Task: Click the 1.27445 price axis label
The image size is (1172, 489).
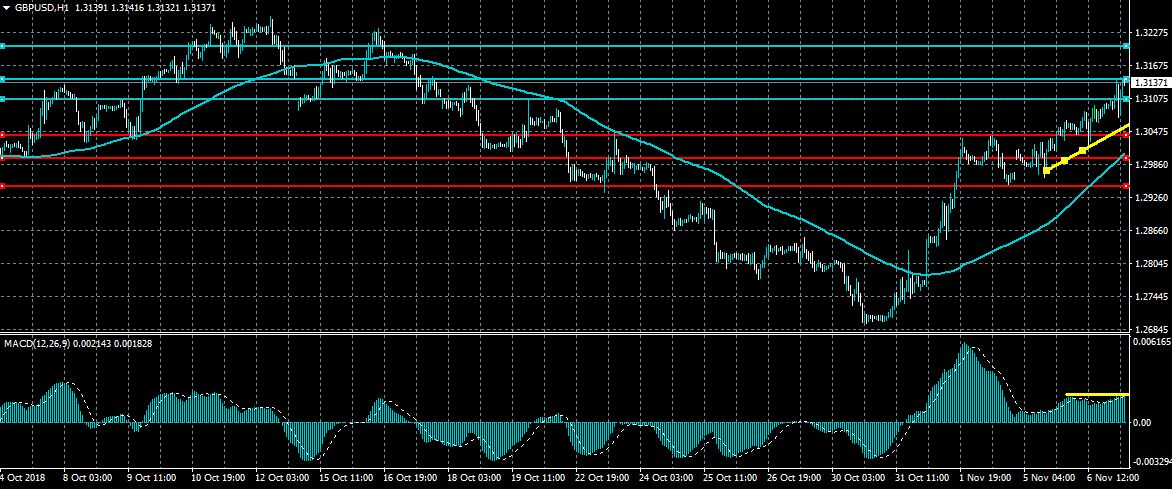Action: coord(1150,296)
